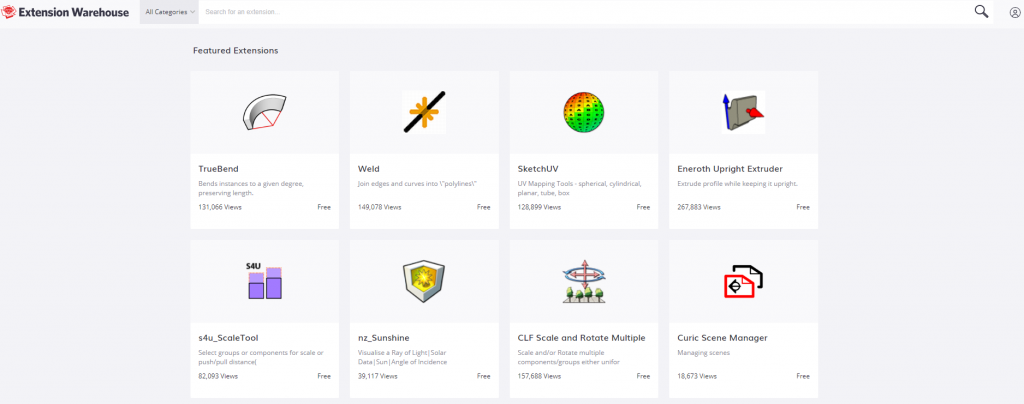Viewport: 1024px width, 404px height.
Task: Click the Weld orange star icon
Action: tap(424, 112)
